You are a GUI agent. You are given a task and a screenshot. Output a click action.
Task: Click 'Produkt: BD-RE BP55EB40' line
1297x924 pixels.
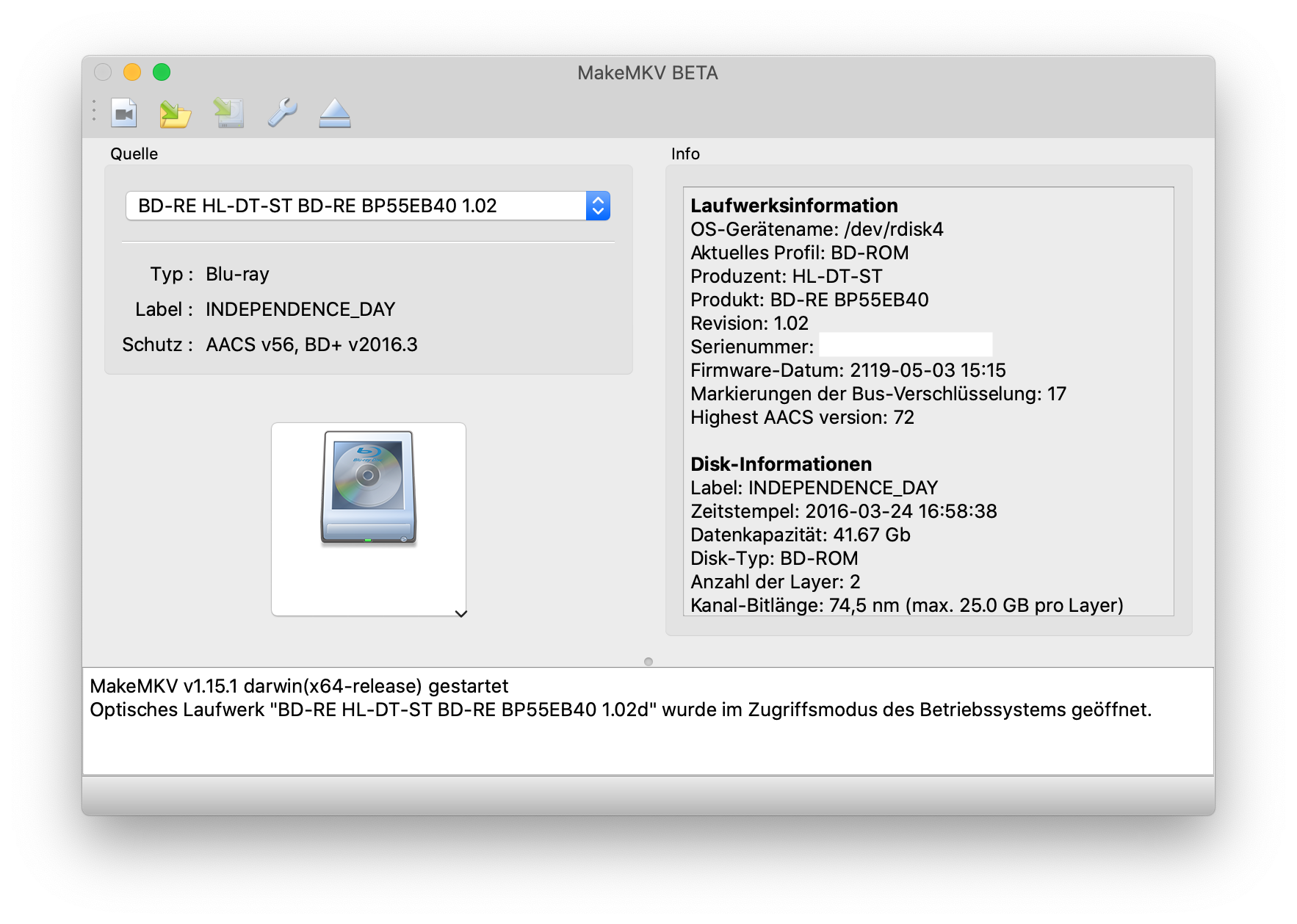pyautogui.click(x=809, y=300)
